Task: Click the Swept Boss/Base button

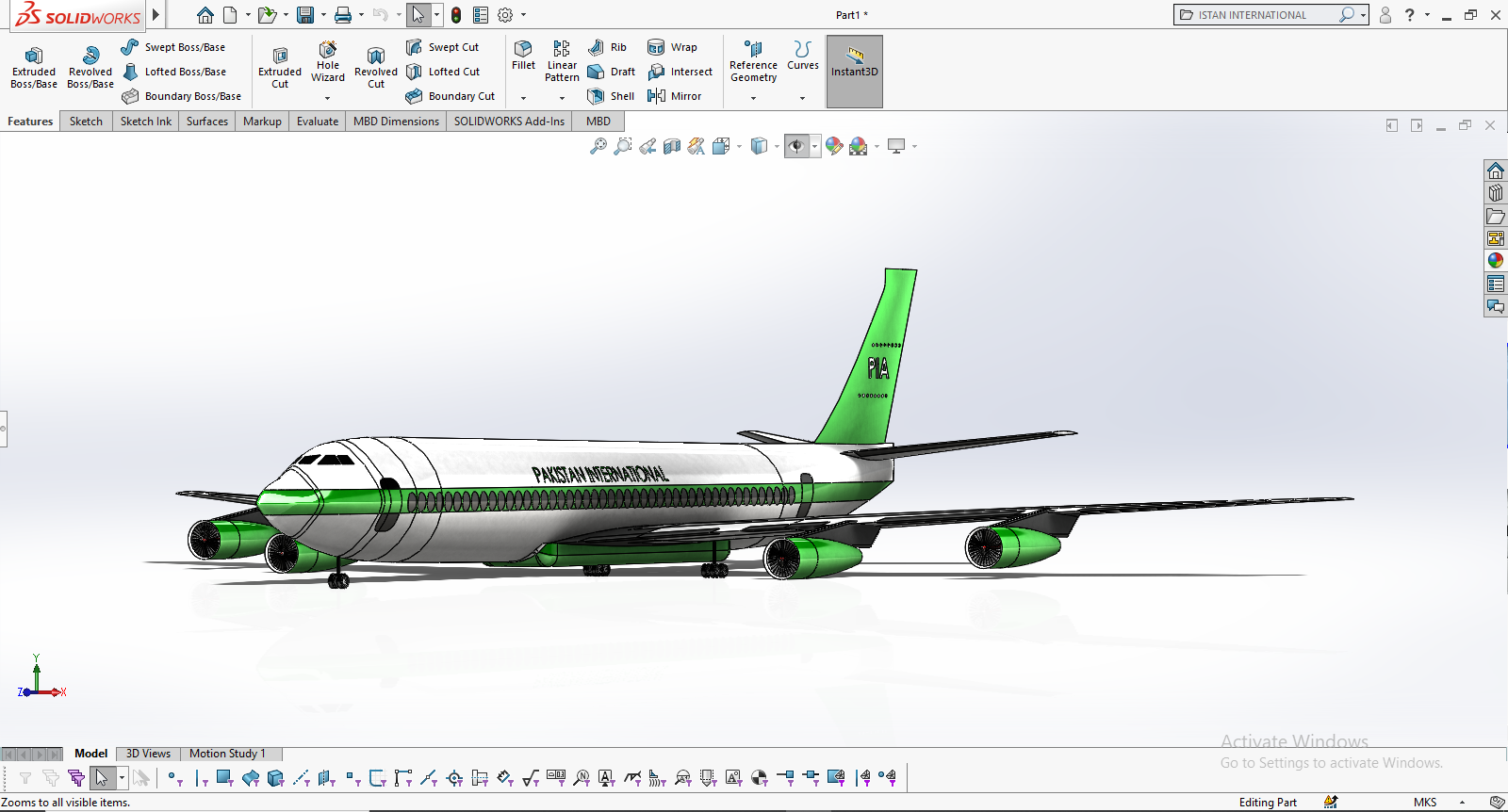Action: pyautogui.click(x=173, y=47)
